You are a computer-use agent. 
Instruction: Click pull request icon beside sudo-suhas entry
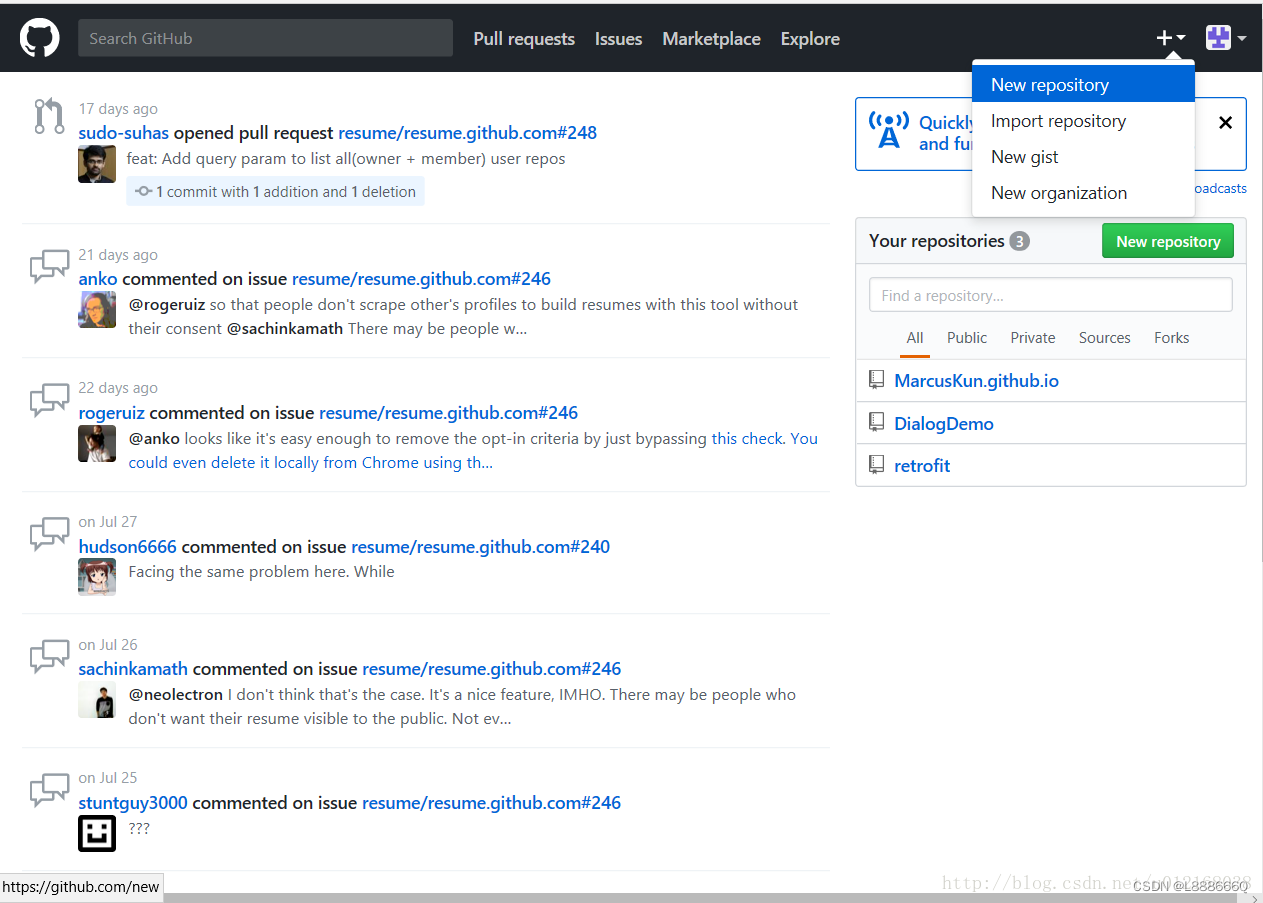[x=49, y=116]
